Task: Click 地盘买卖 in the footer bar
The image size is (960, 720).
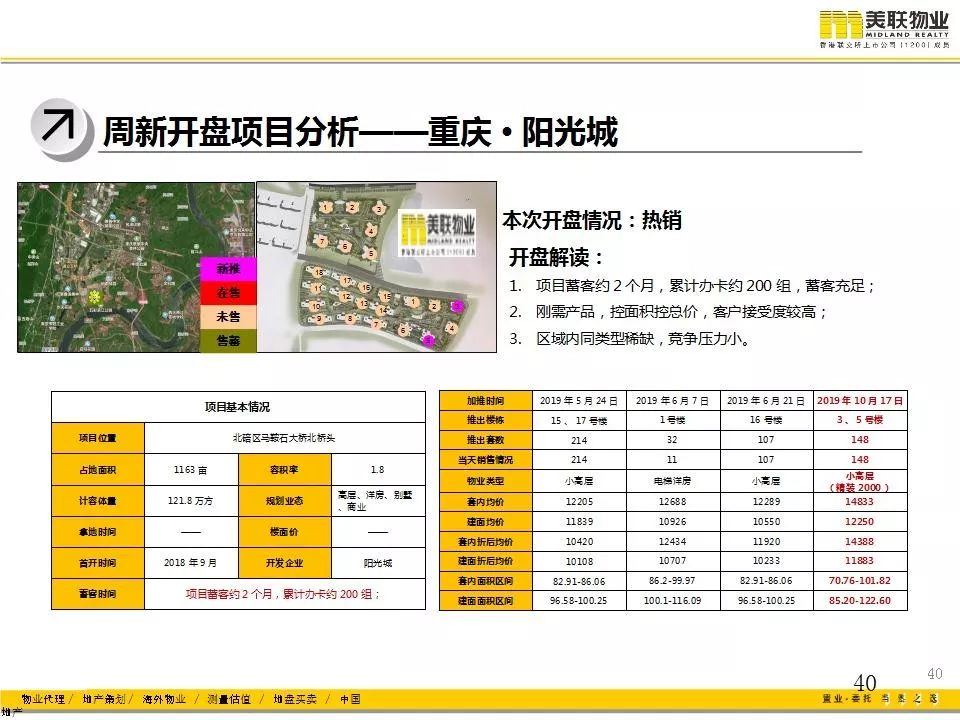Action: [x=295, y=699]
